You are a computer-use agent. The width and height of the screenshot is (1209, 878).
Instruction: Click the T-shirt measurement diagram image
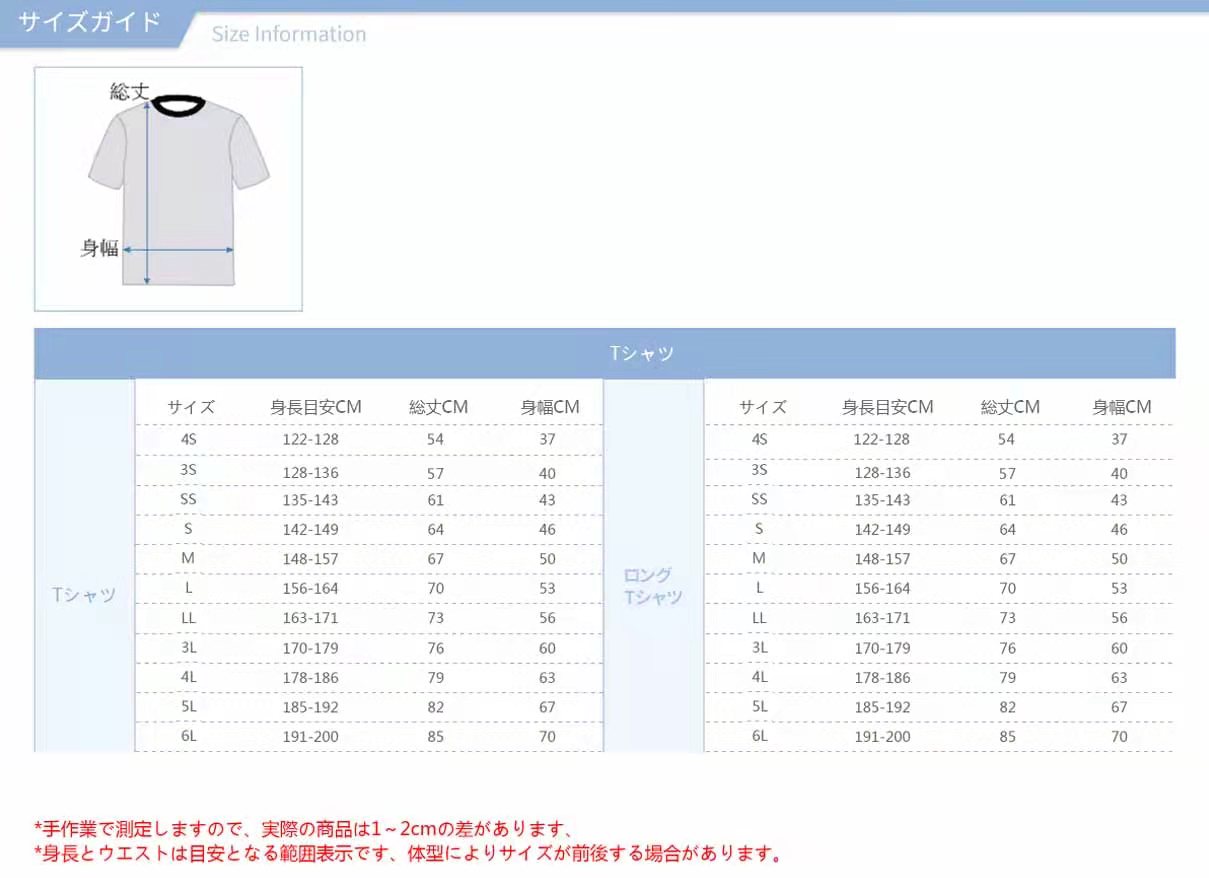(x=168, y=188)
